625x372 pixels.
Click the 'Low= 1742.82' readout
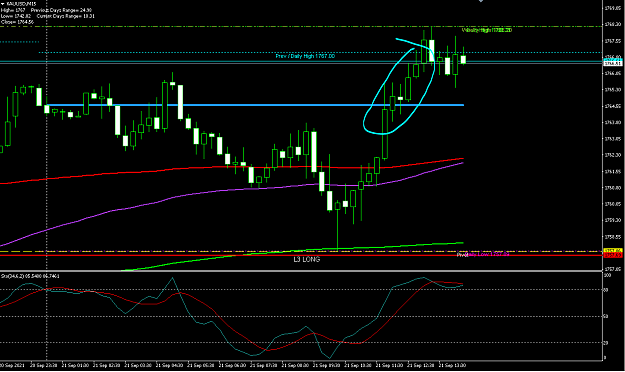pos(16,16)
